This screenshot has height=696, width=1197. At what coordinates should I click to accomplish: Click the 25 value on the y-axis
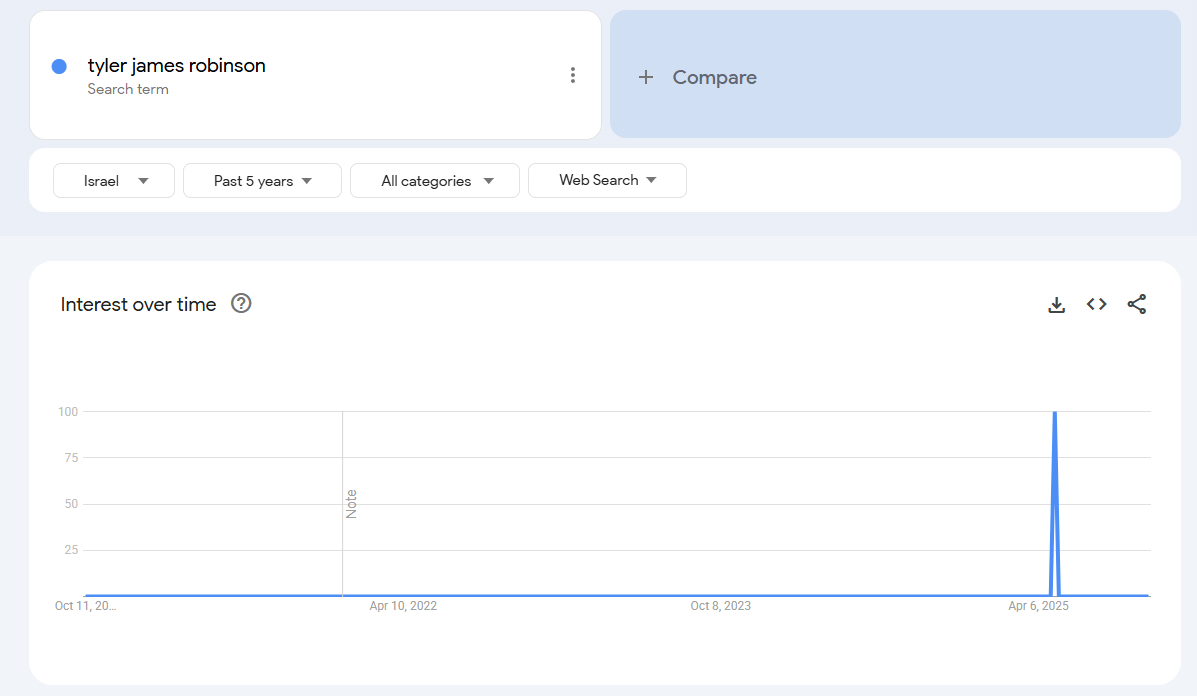click(71, 550)
